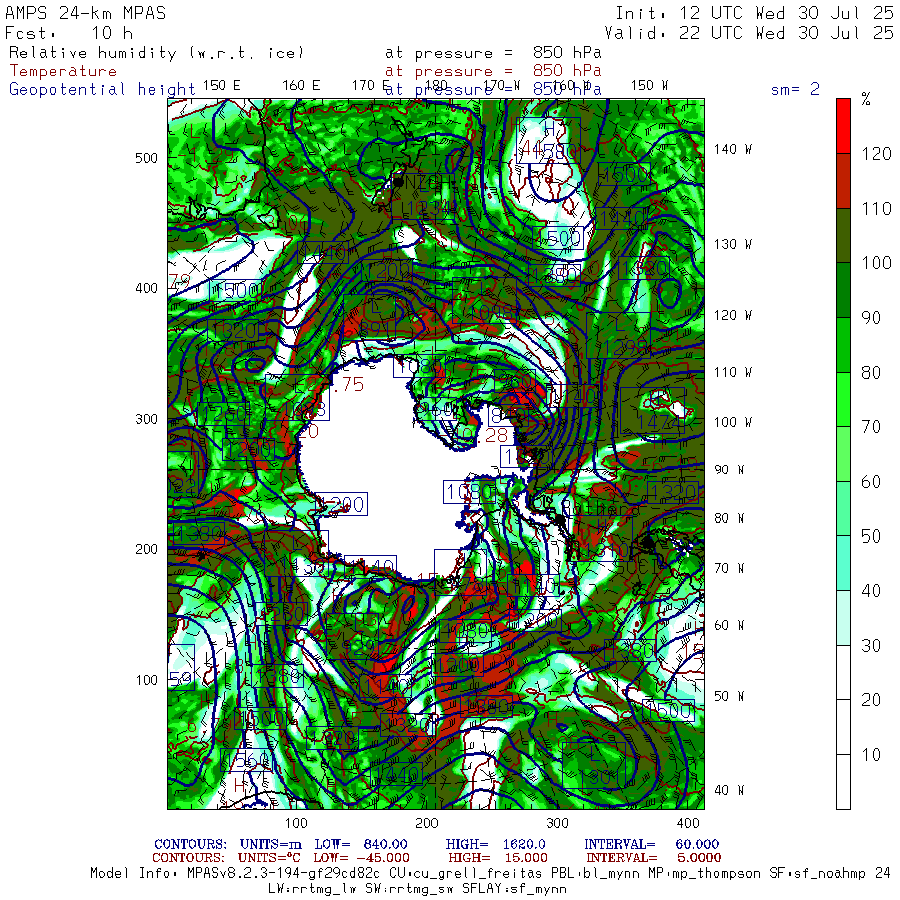Screen dimensions: 900x900
Task: Click the "Init: 12 UTC Wed 30 Jul 25" line
Action: tap(754, 13)
